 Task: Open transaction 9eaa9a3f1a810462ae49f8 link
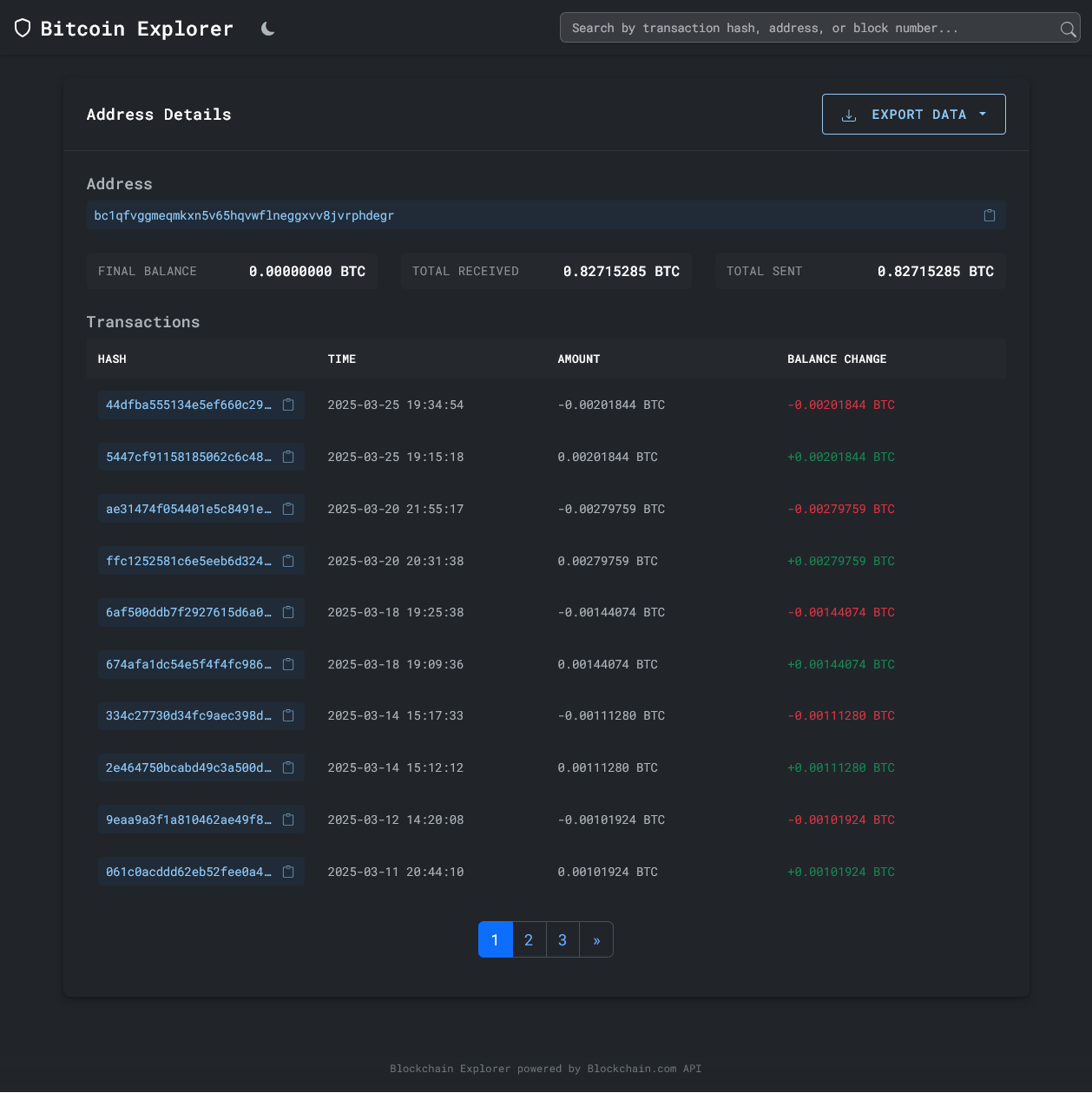click(188, 820)
